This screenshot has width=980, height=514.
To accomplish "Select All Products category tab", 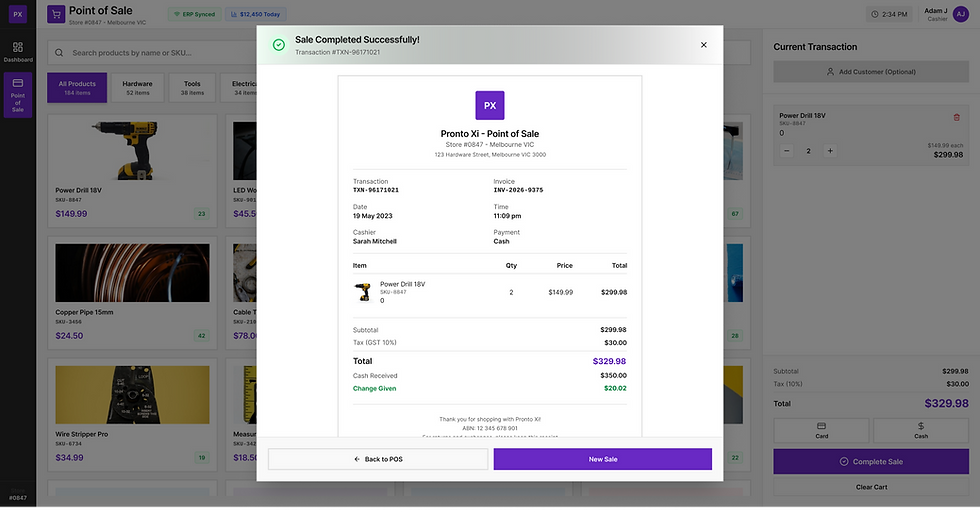I will [77, 88].
